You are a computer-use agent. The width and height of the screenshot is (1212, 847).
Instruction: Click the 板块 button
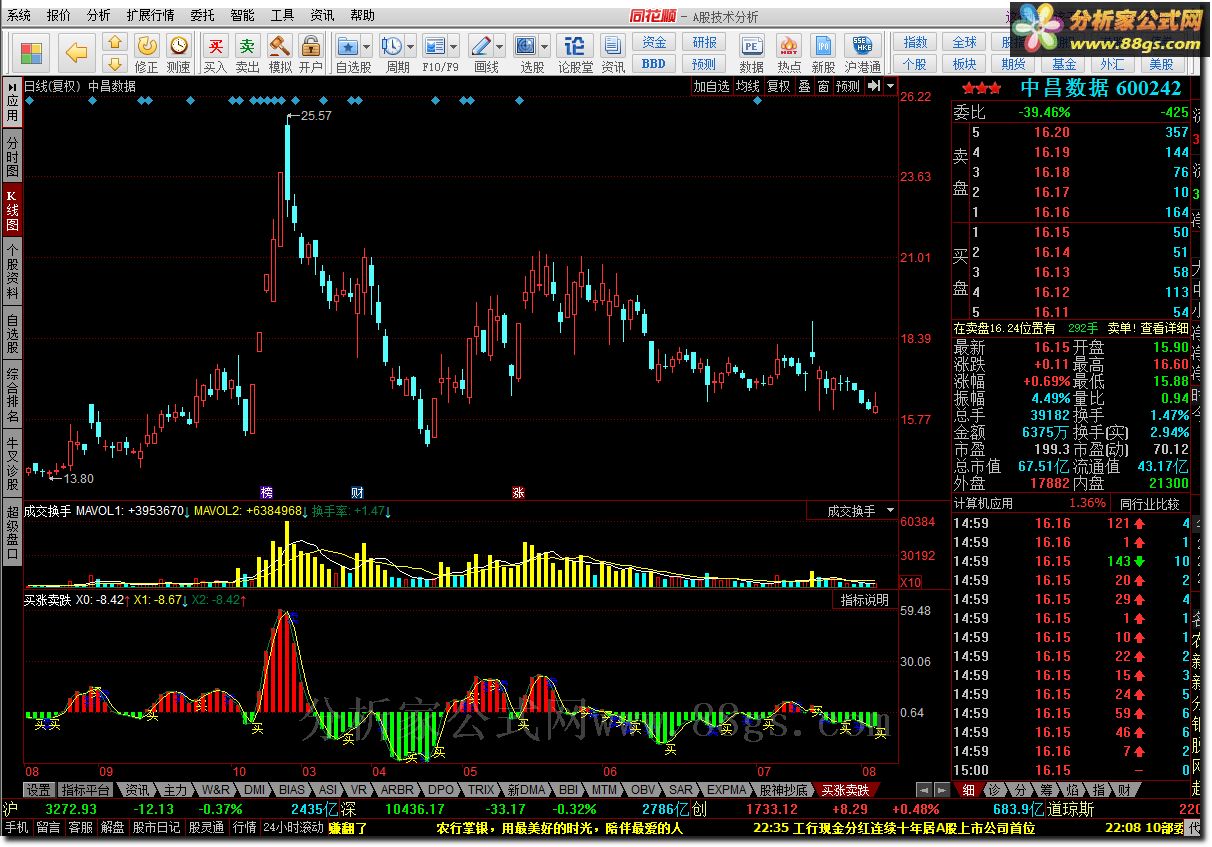click(964, 63)
